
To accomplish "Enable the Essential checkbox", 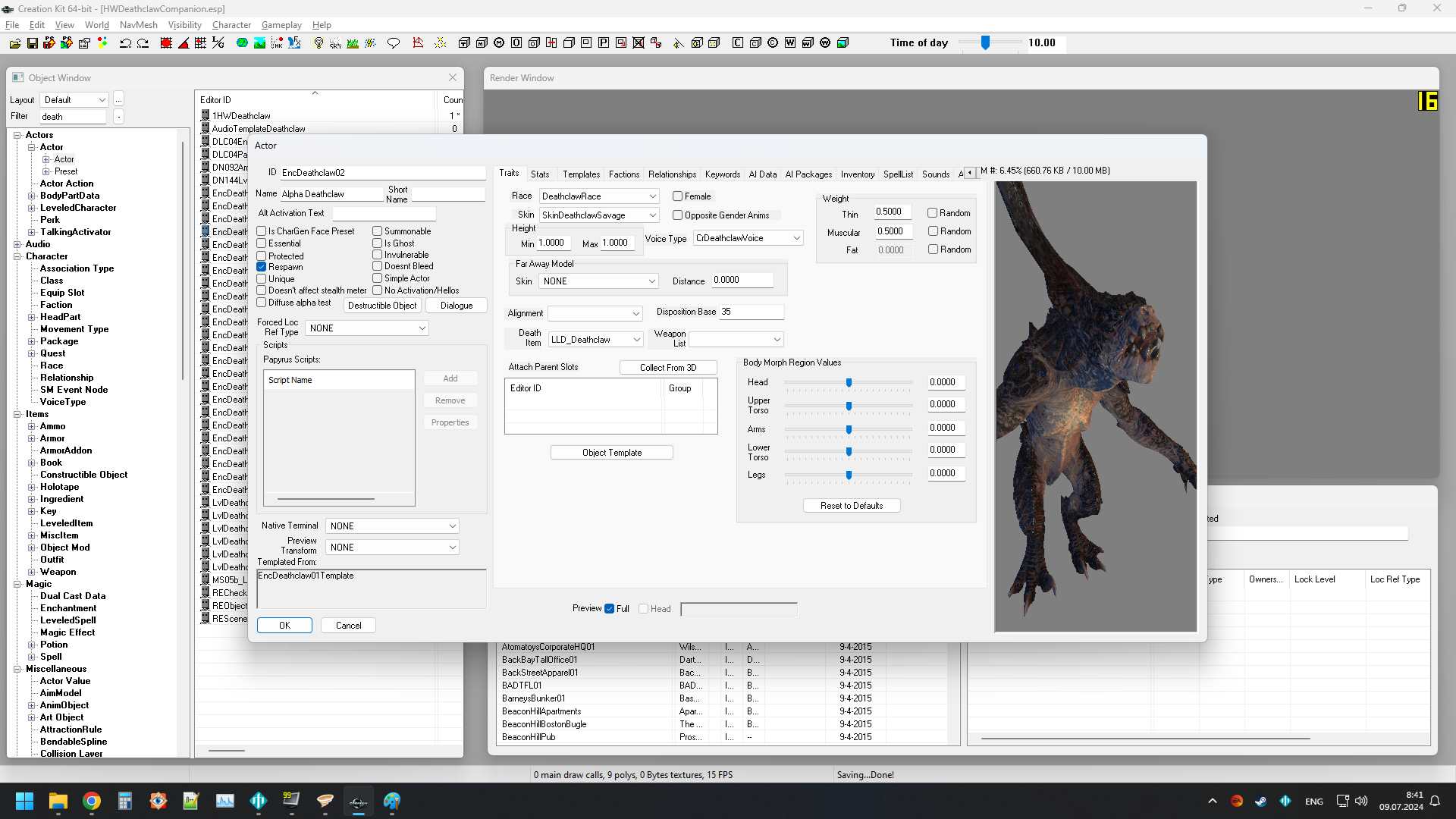I will click(262, 243).
